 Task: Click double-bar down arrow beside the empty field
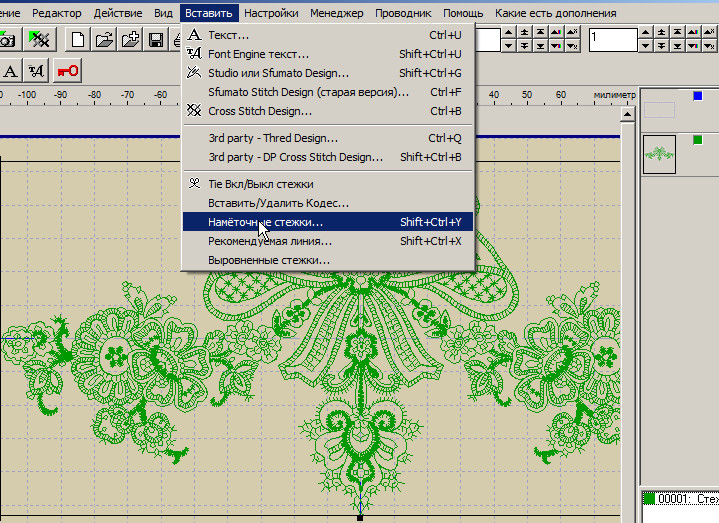[524, 46]
